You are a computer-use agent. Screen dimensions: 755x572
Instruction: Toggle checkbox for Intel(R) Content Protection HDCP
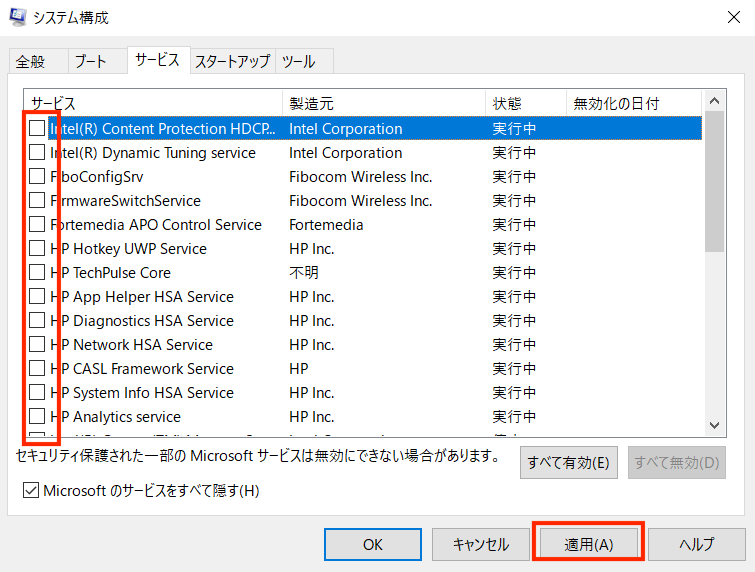(x=37, y=128)
